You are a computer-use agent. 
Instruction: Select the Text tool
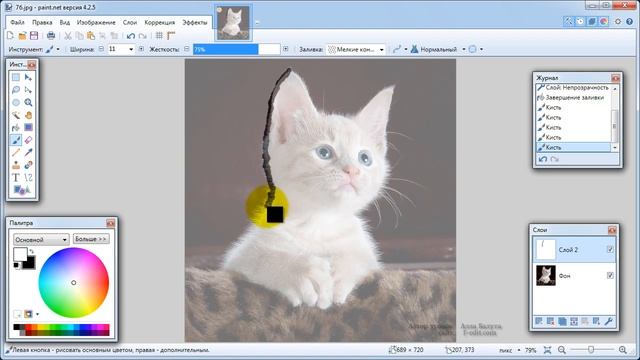(16, 178)
